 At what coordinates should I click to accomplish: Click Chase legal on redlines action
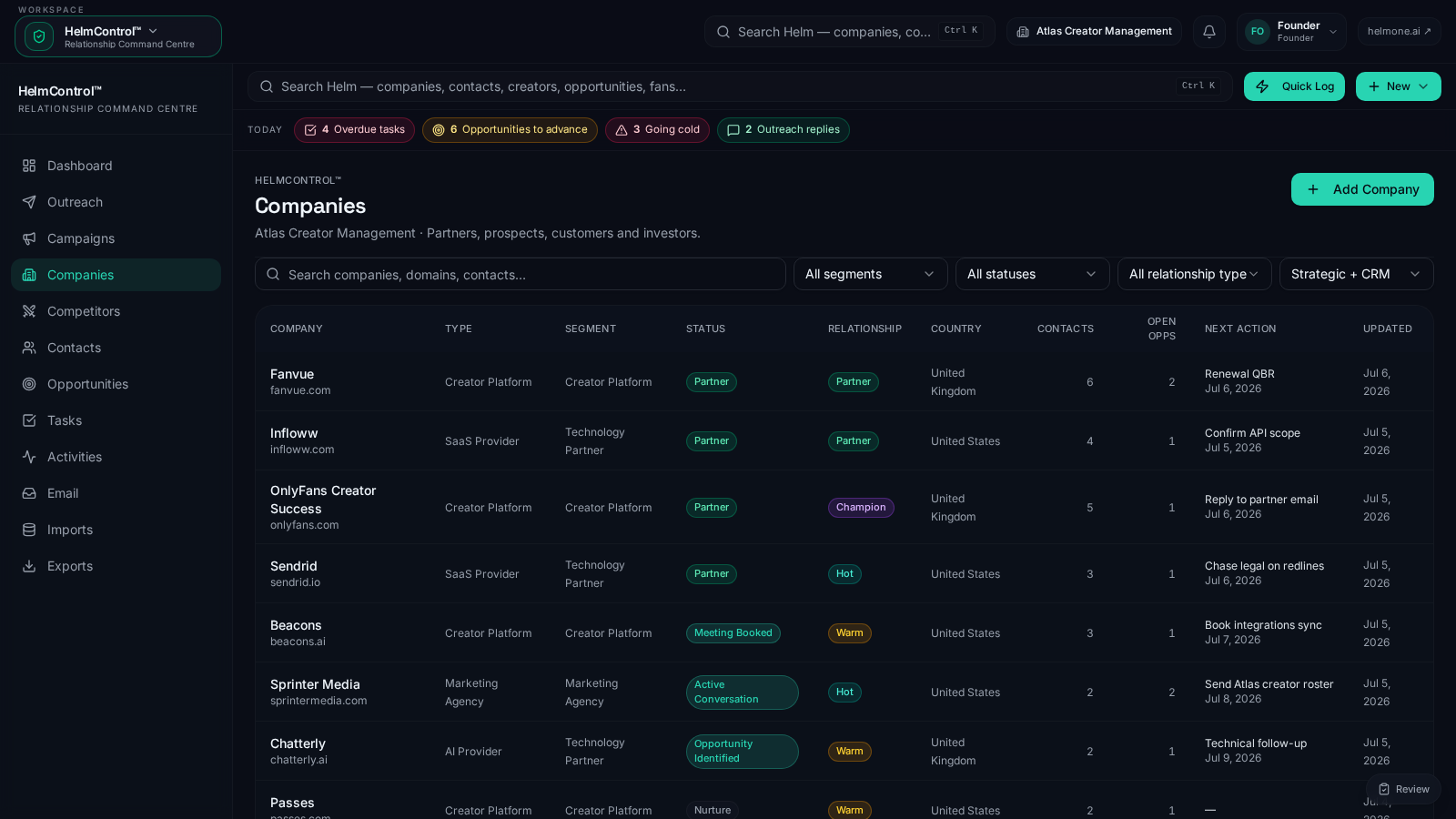pos(1264,566)
